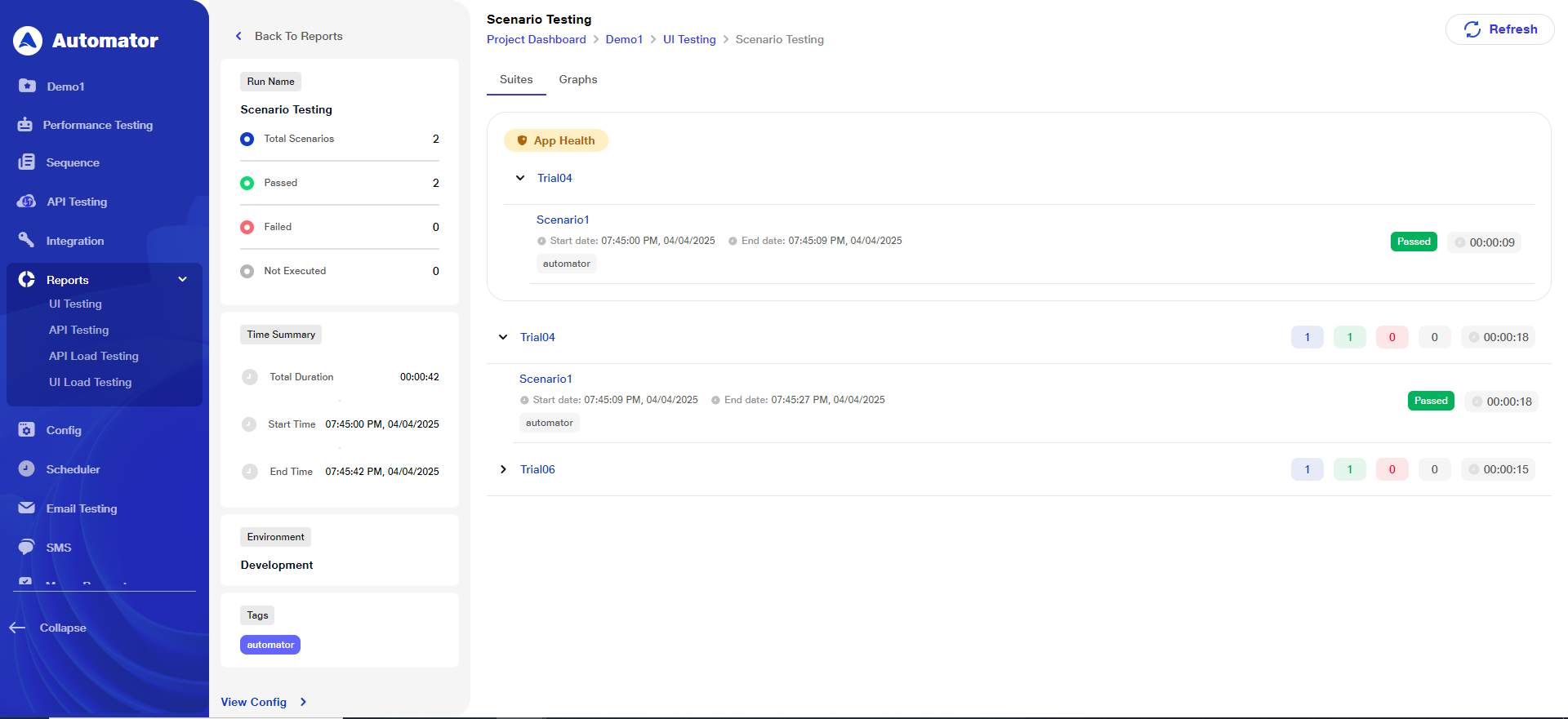Click Trial06 failed count red badge

[x=1392, y=469]
